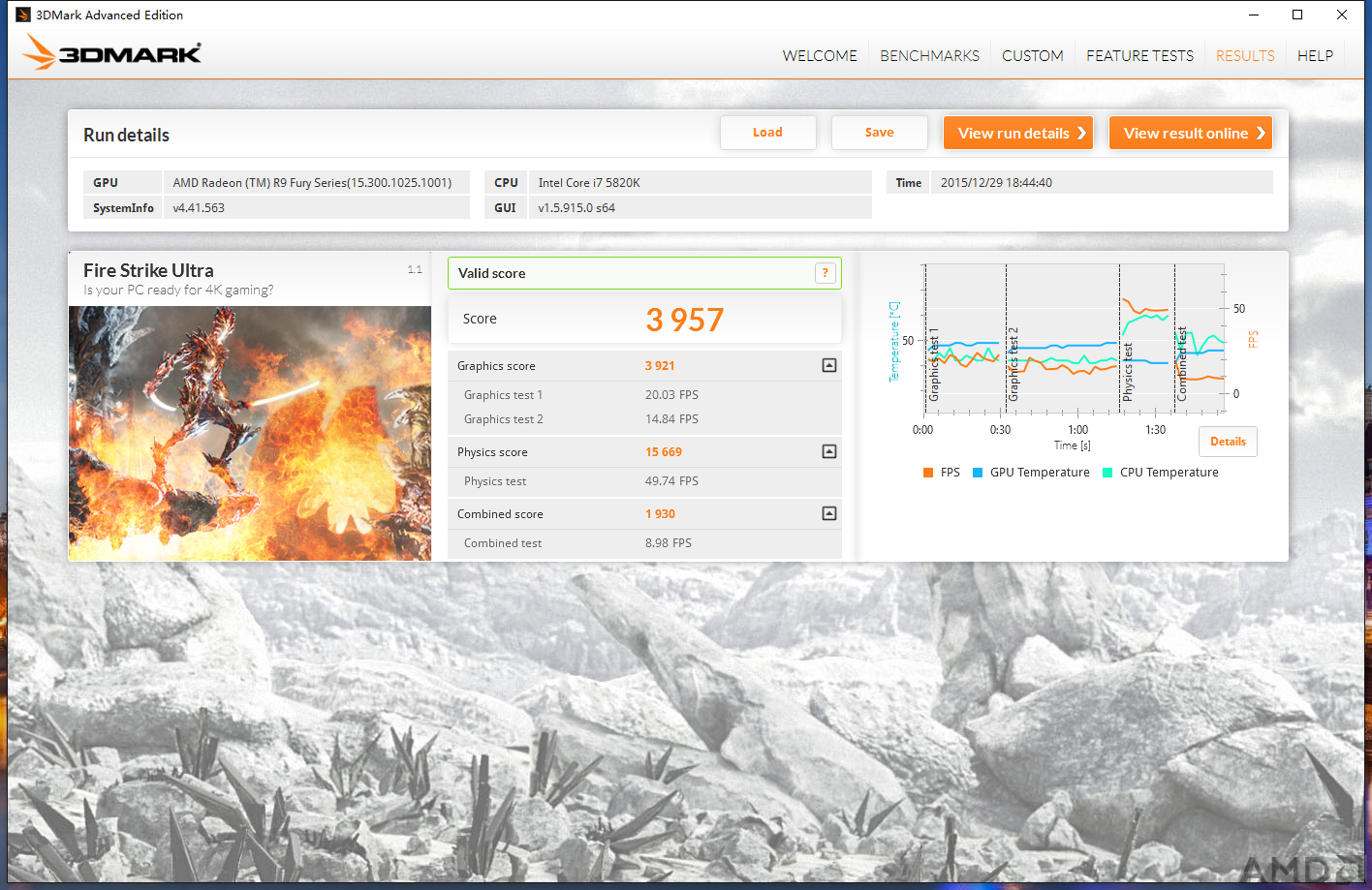
Task: Open the valid score help question mark
Action: tap(826, 273)
